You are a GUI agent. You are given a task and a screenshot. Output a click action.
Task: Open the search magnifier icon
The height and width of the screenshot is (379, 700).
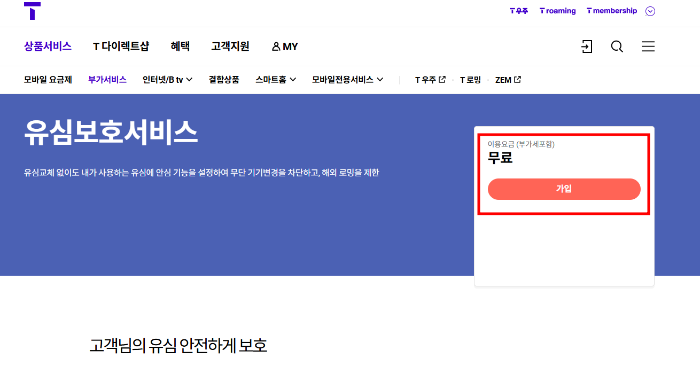coord(617,46)
